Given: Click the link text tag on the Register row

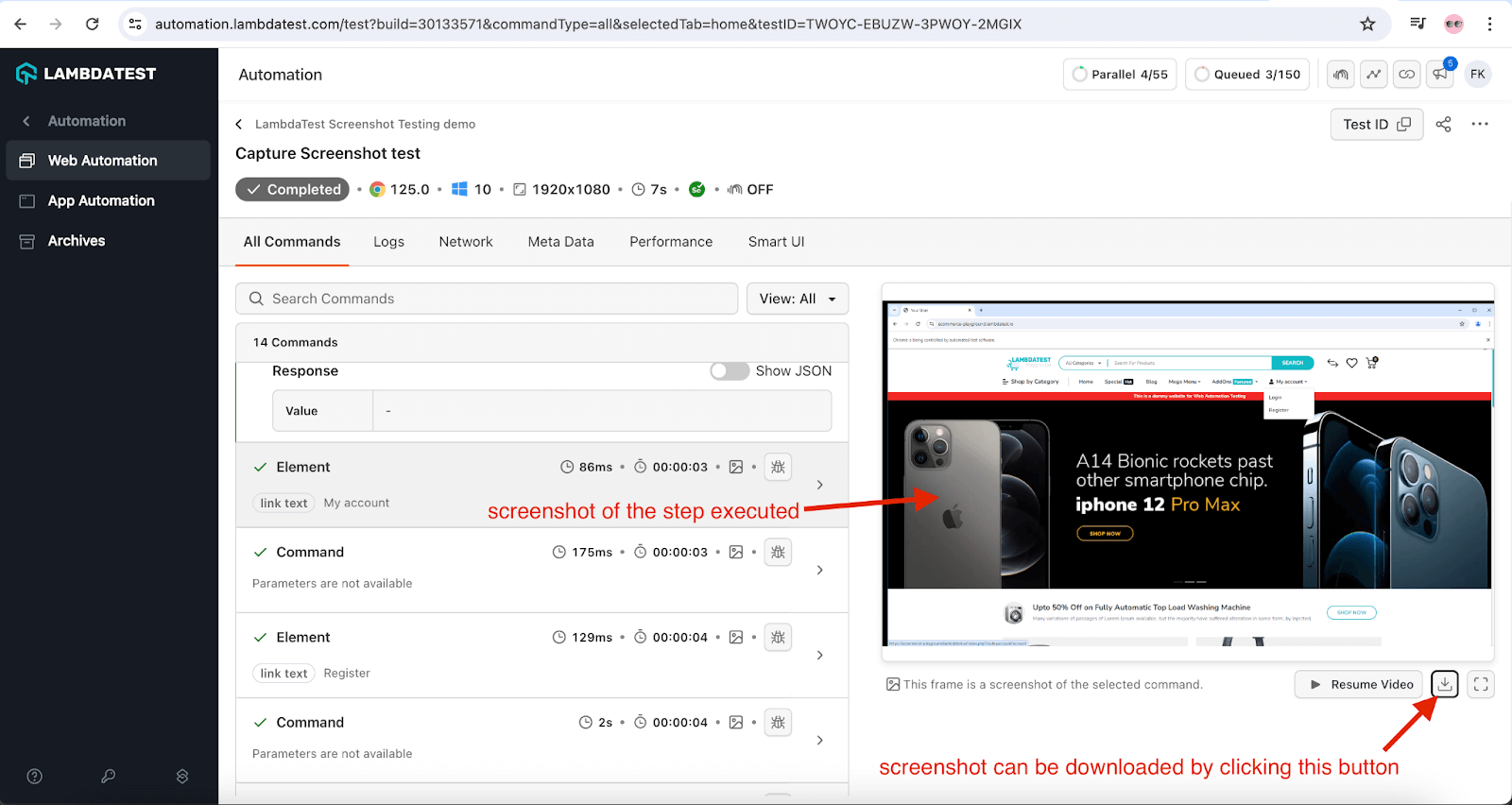Looking at the screenshot, I should (x=283, y=674).
